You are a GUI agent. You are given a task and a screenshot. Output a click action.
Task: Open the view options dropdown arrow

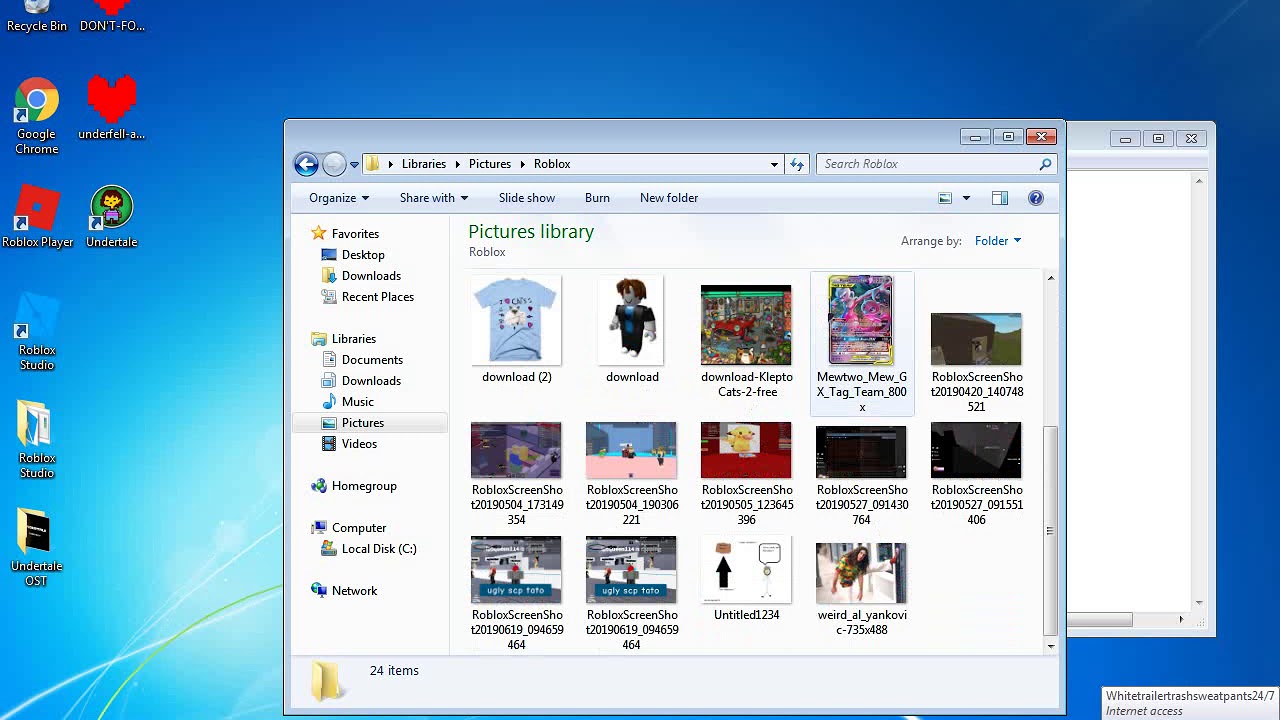[x=966, y=198]
